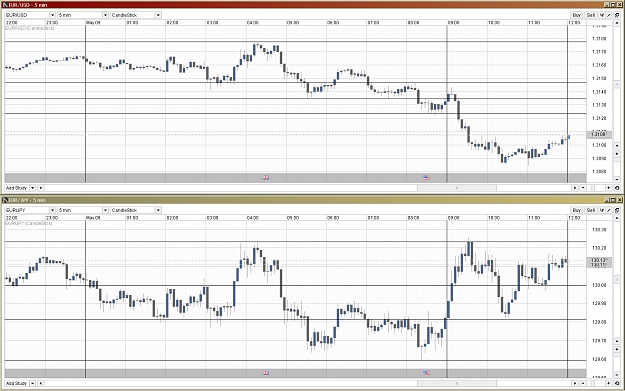
Task: Click the EUR/JPY (CandleStick) legend label
Action: pos(29,223)
